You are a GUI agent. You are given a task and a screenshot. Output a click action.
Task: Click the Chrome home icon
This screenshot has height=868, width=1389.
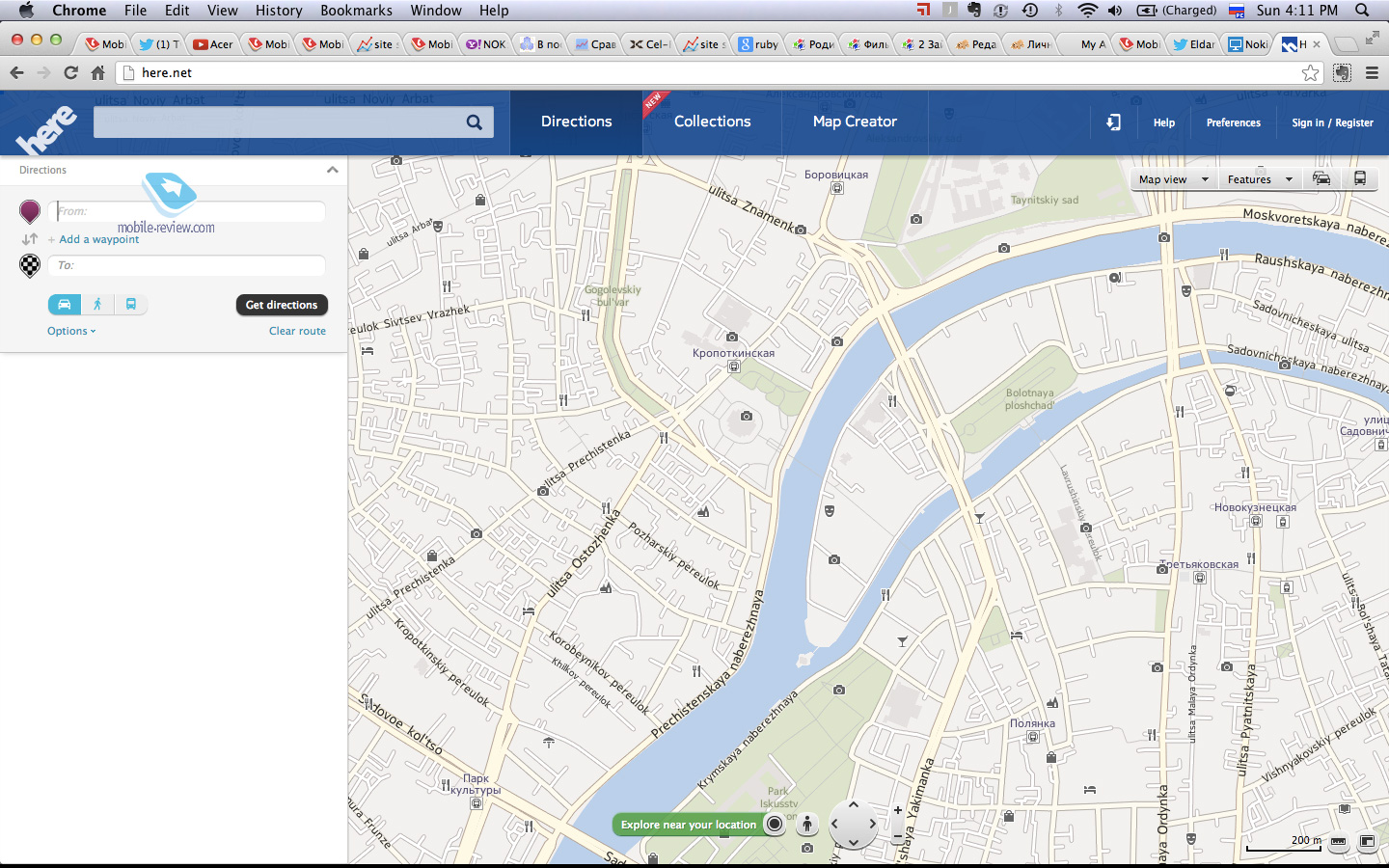click(97, 72)
